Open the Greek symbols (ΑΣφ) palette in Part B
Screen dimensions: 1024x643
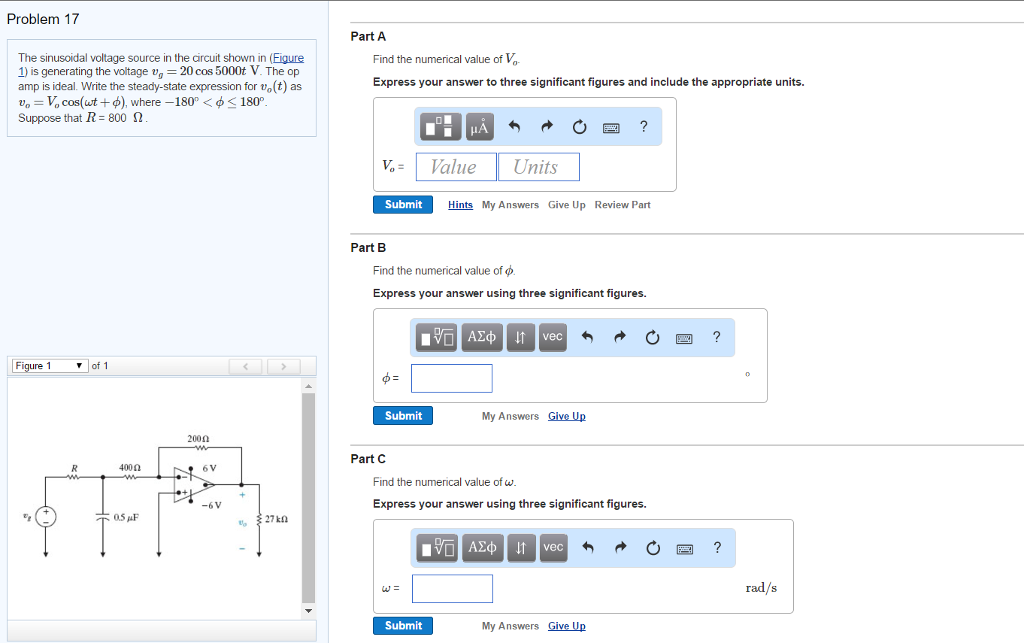[482, 338]
